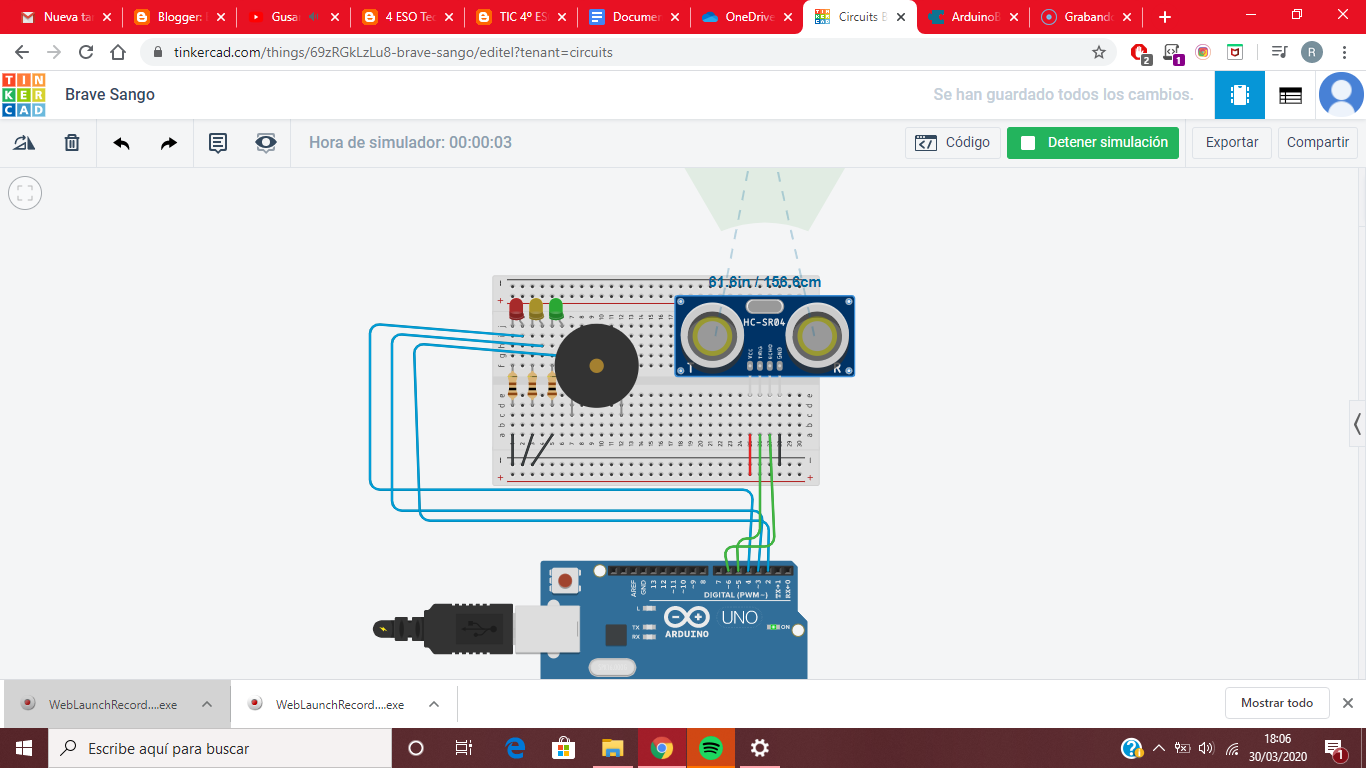
Task: Click the Exportar button
Action: [1232, 143]
